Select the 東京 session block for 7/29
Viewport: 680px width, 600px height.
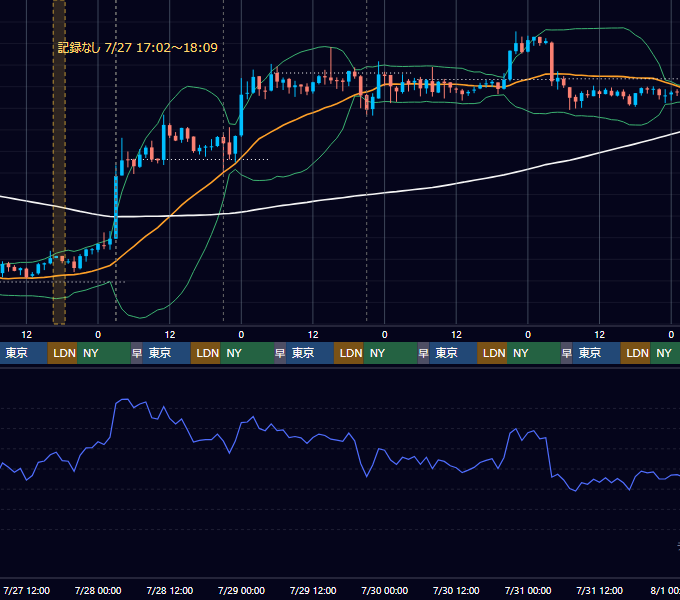coord(310,353)
